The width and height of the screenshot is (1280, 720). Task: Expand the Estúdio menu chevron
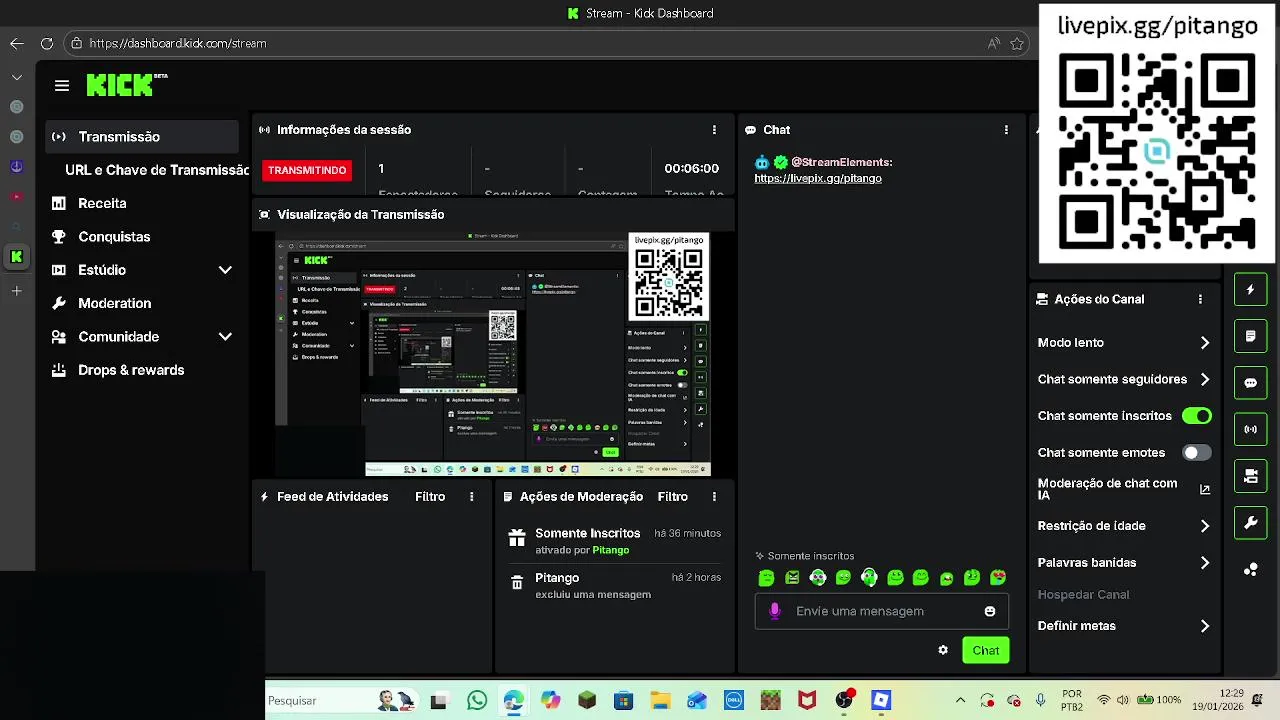tap(225, 270)
